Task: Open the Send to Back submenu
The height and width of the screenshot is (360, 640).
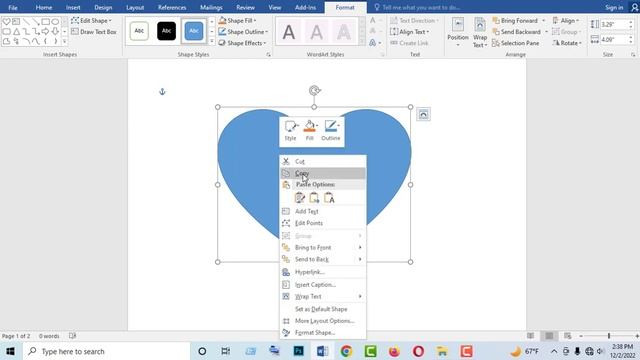Action: 322,259
